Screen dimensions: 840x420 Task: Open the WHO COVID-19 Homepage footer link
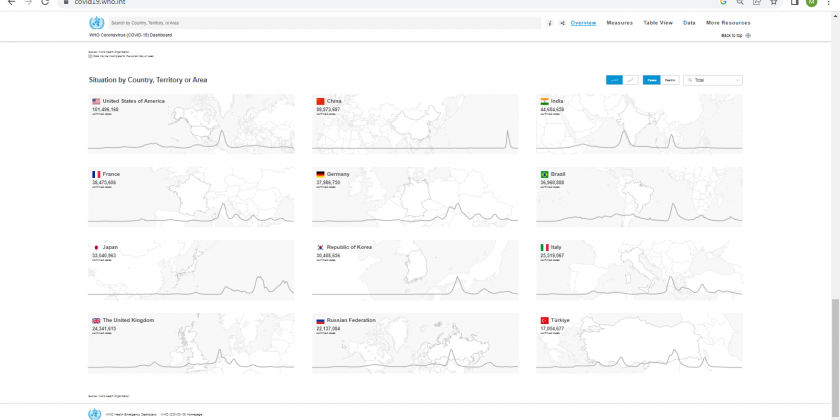click(182, 414)
